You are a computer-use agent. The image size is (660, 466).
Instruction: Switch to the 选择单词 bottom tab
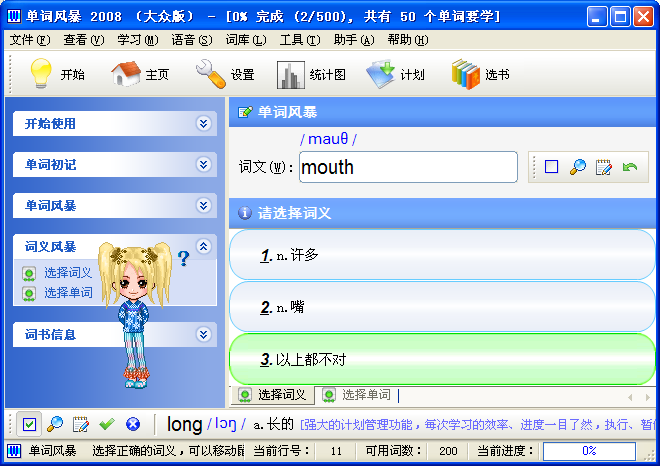[364, 395]
